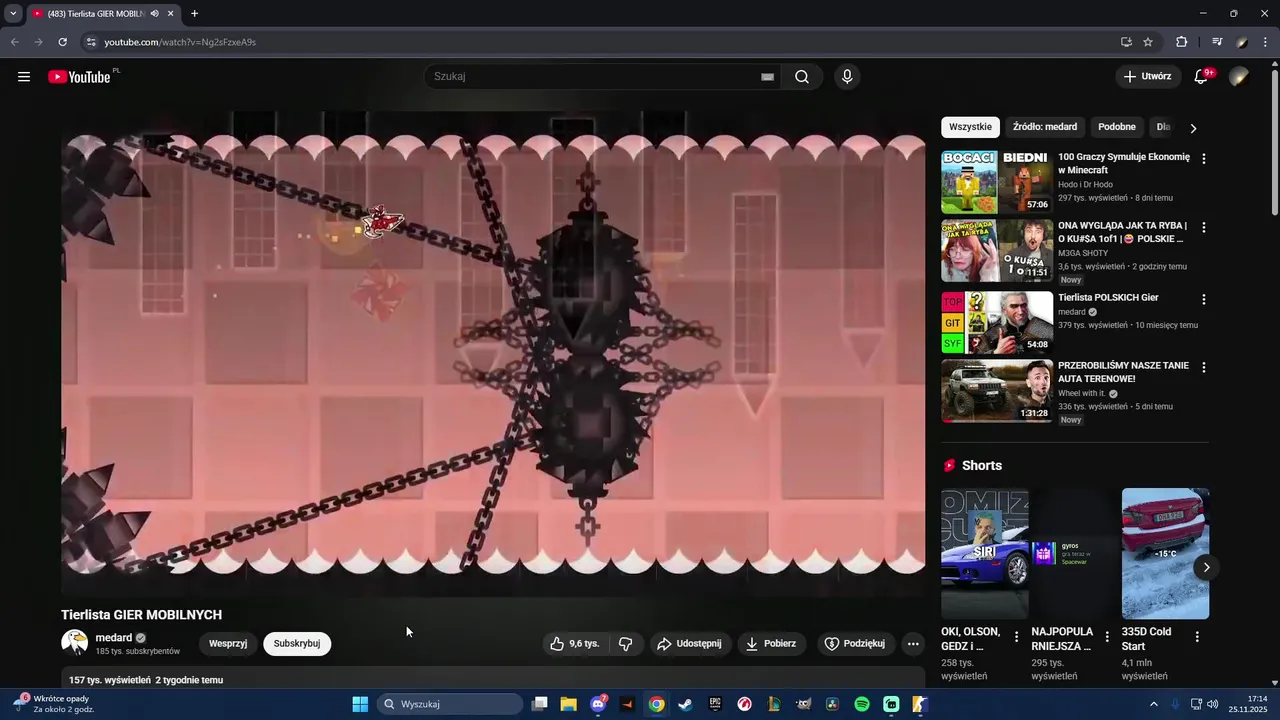Open the YouTube notifications bell
This screenshot has width=1280, height=720.
coord(1202,77)
